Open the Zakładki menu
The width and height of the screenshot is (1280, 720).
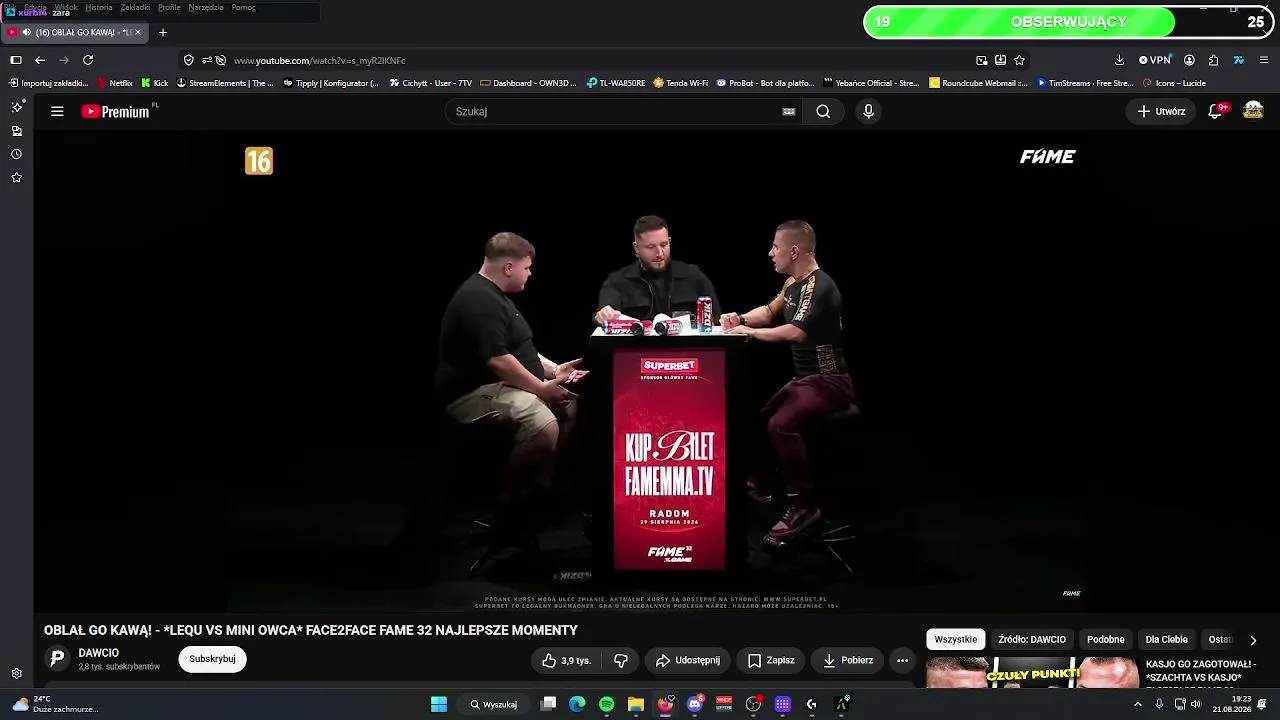(x=135, y=7)
